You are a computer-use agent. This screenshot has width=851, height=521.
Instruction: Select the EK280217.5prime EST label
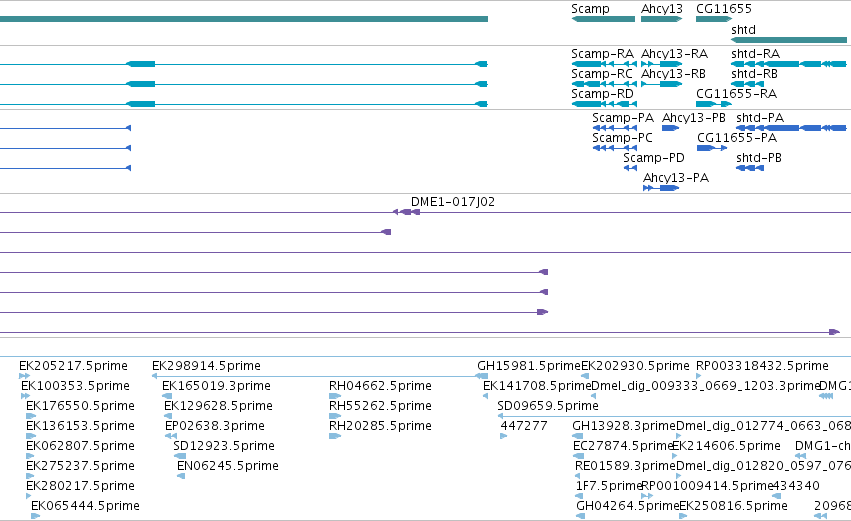[80, 486]
